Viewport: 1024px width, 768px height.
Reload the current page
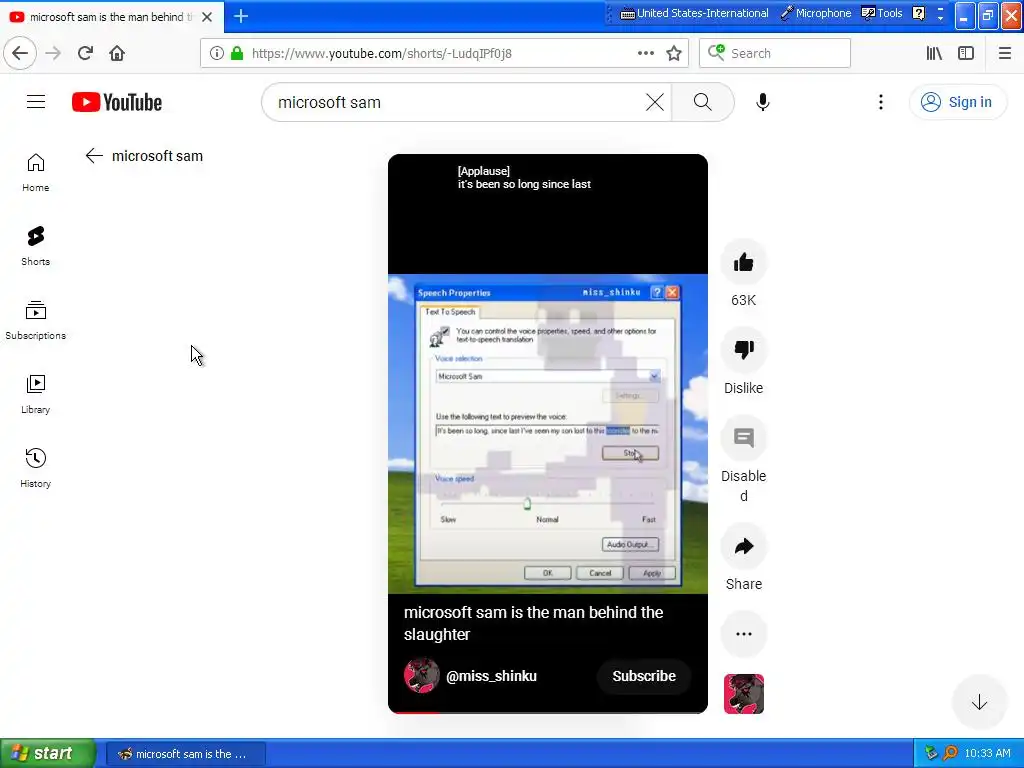[x=85, y=53]
